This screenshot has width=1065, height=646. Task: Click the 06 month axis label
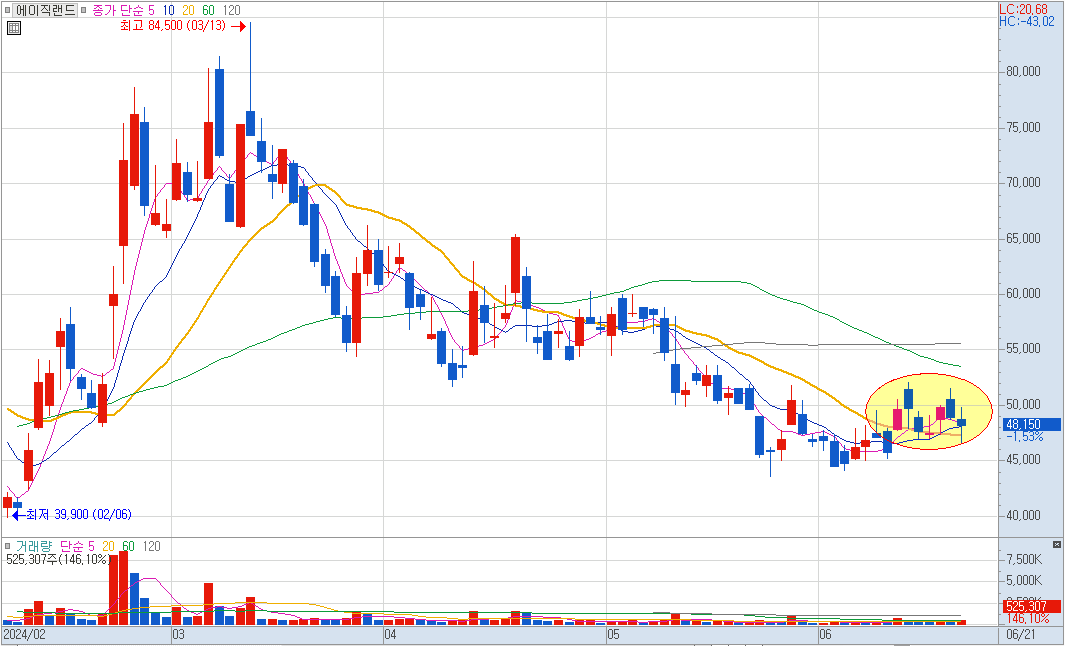tap(825, 634)
